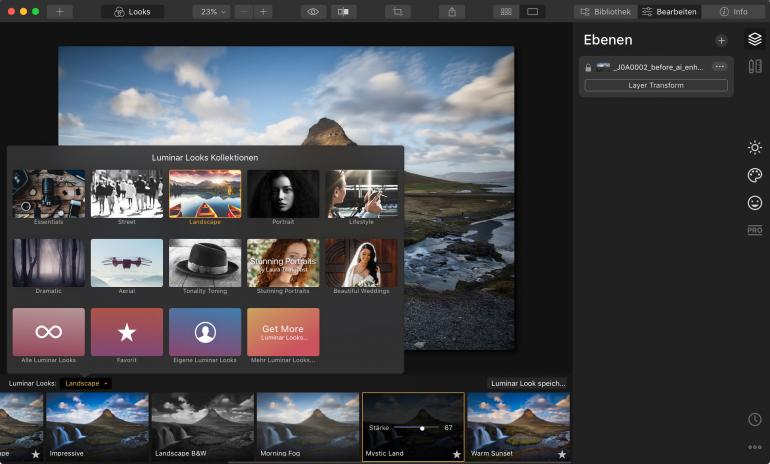770x464 pixels.
Task: Select the Layers stack icon
Action: coord(755,39)
